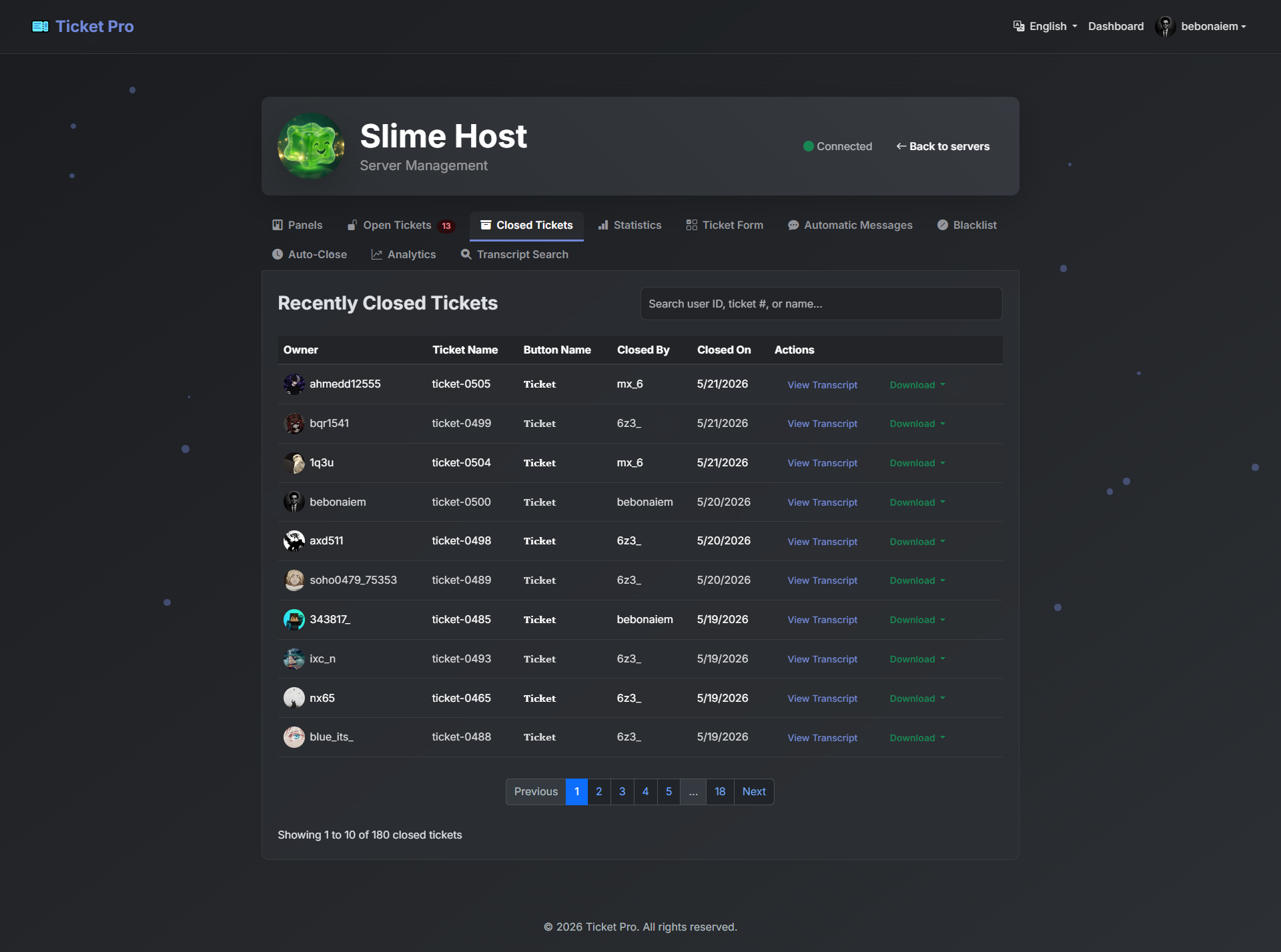The image size is (1281, 952).
Task: Expand Download menu for ticket-0498
Action: pos(917,542)
